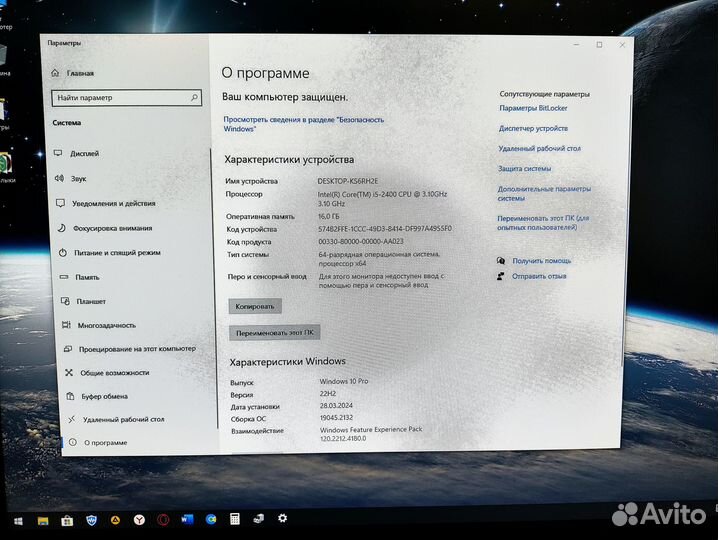The height and width of the screenshot is (540, 718).
Task: Open the blue shield app in taskbar
Action: 92,520
